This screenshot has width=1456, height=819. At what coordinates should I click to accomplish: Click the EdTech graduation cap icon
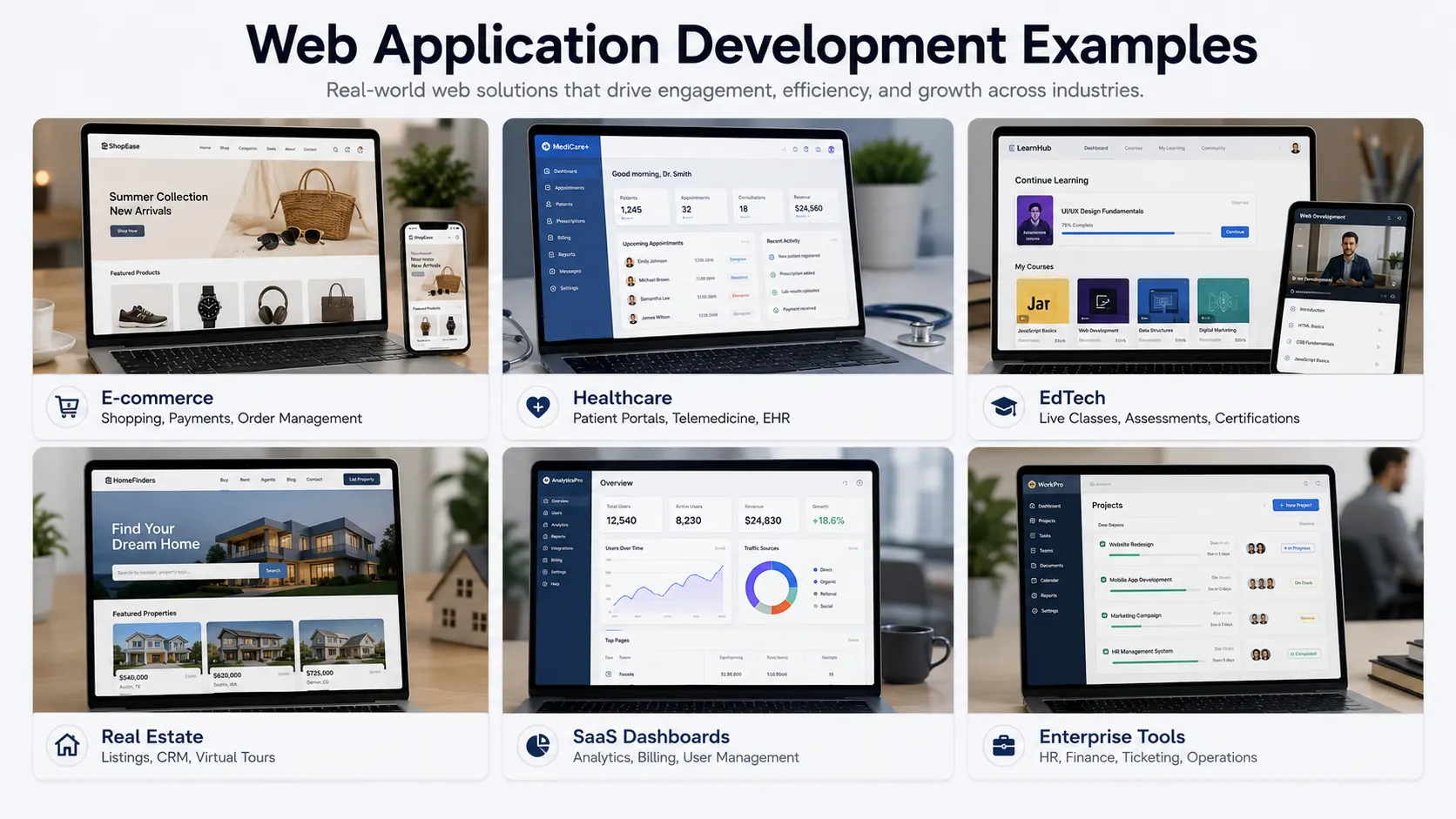pos(1004,406)
